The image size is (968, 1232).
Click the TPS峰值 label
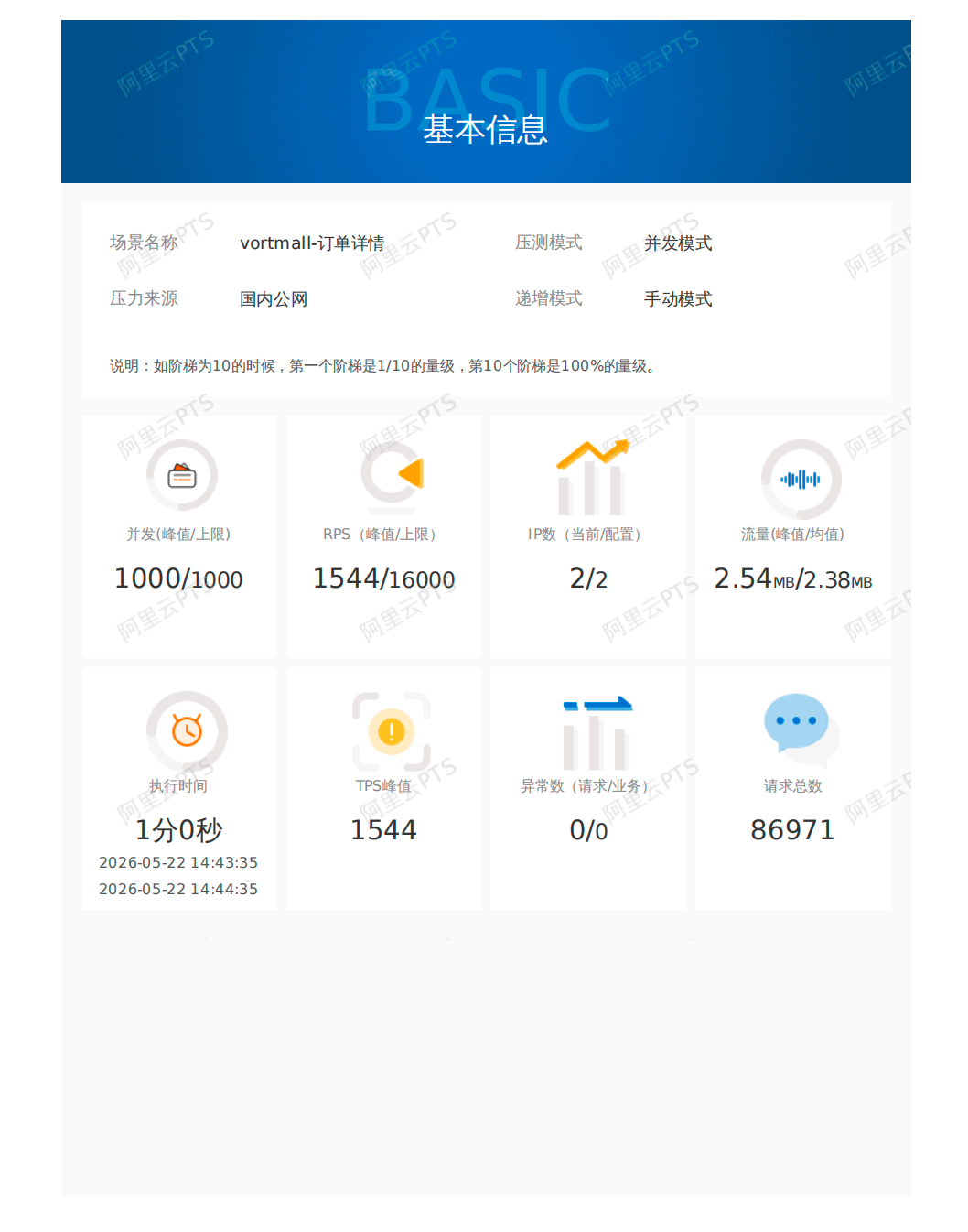383,785
